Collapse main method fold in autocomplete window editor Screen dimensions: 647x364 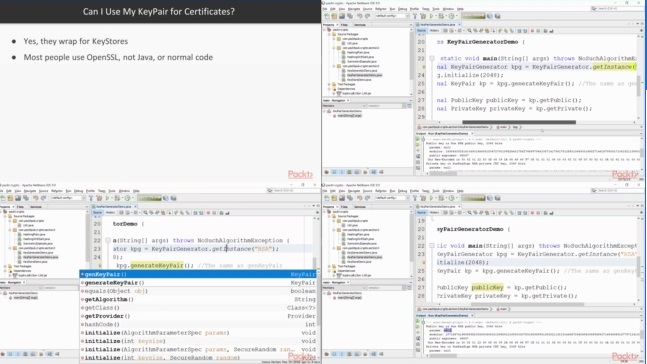pos(108,240)
